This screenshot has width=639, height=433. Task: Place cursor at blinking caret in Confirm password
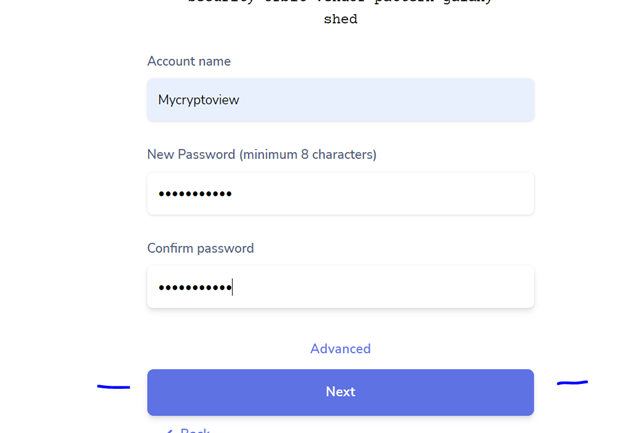[x=232, y=287]
